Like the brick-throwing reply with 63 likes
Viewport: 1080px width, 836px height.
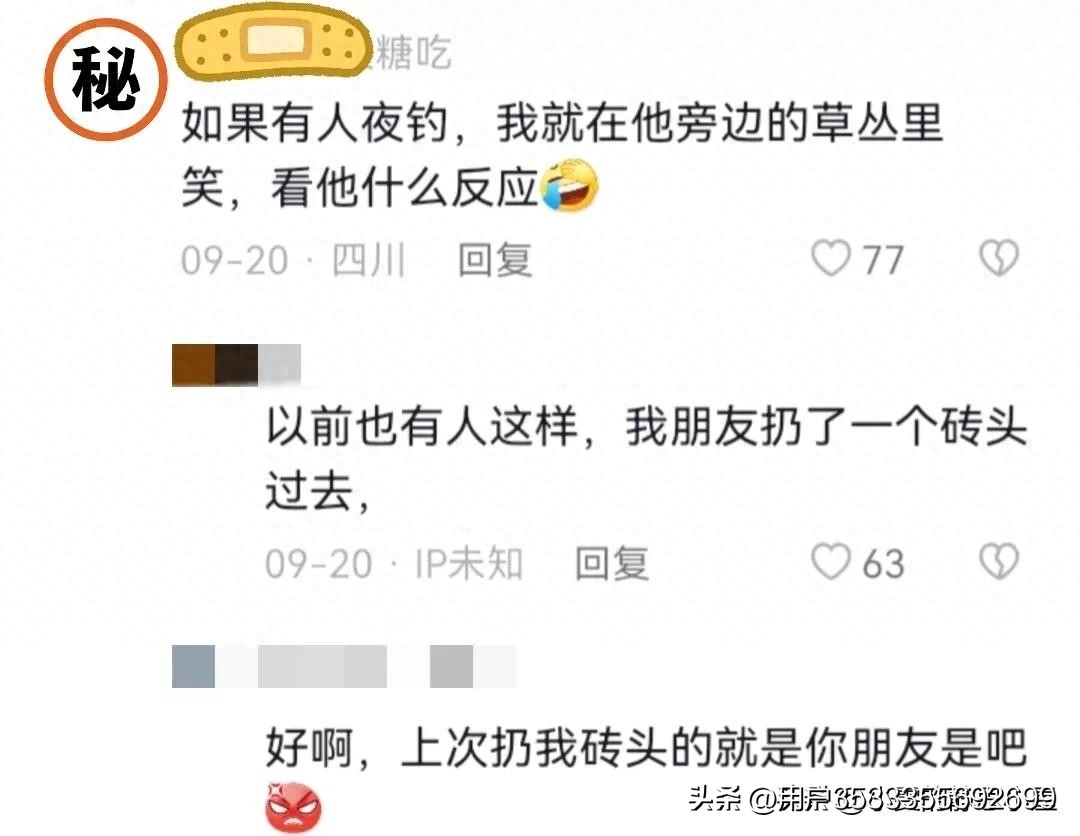831,562
